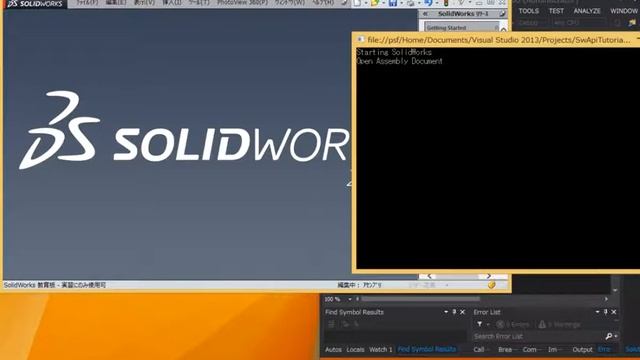
Task: Switch to the Autos tab
Action: pos(333,349)
